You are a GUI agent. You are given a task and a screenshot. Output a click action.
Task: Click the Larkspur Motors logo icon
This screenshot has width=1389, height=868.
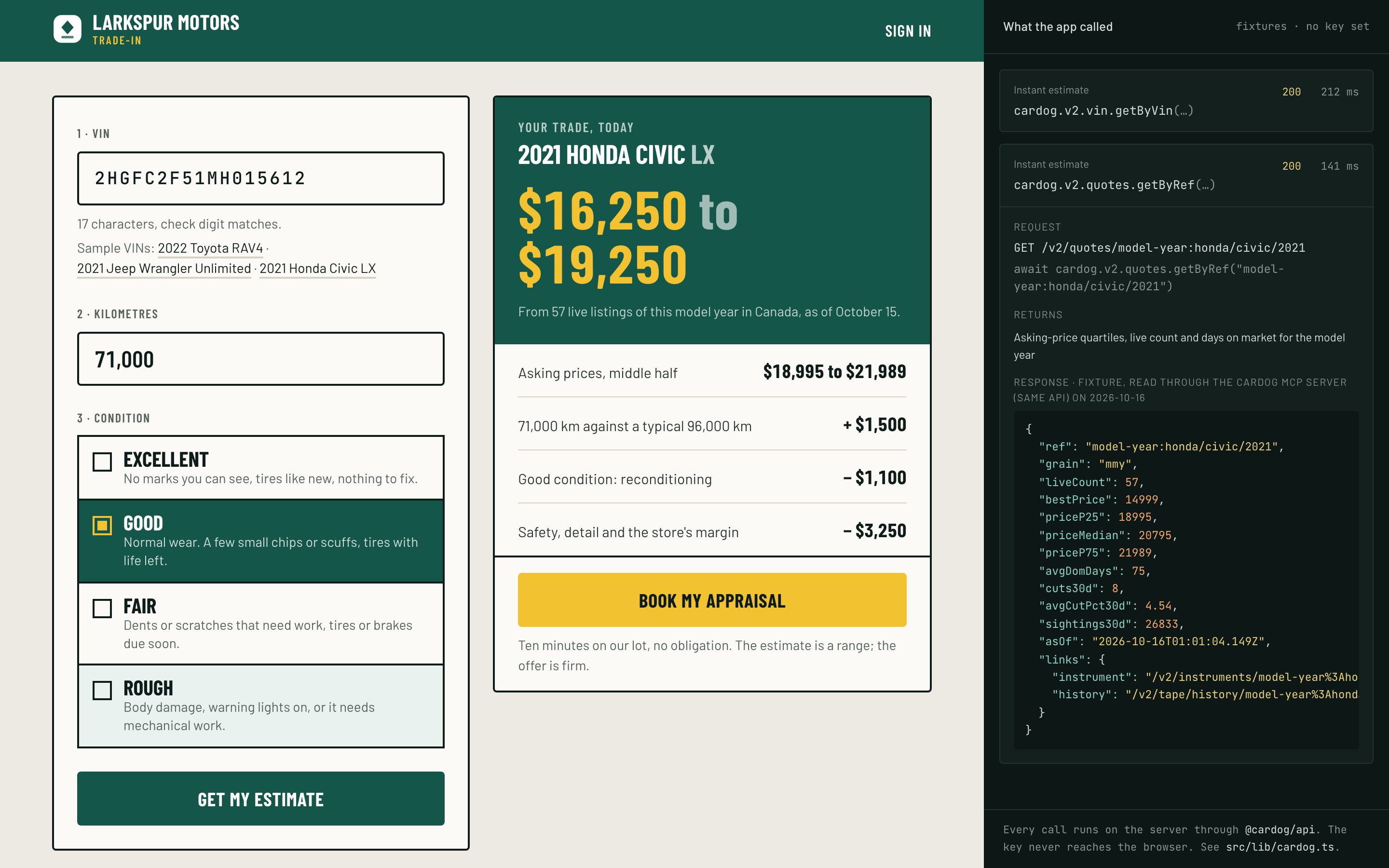68,29
